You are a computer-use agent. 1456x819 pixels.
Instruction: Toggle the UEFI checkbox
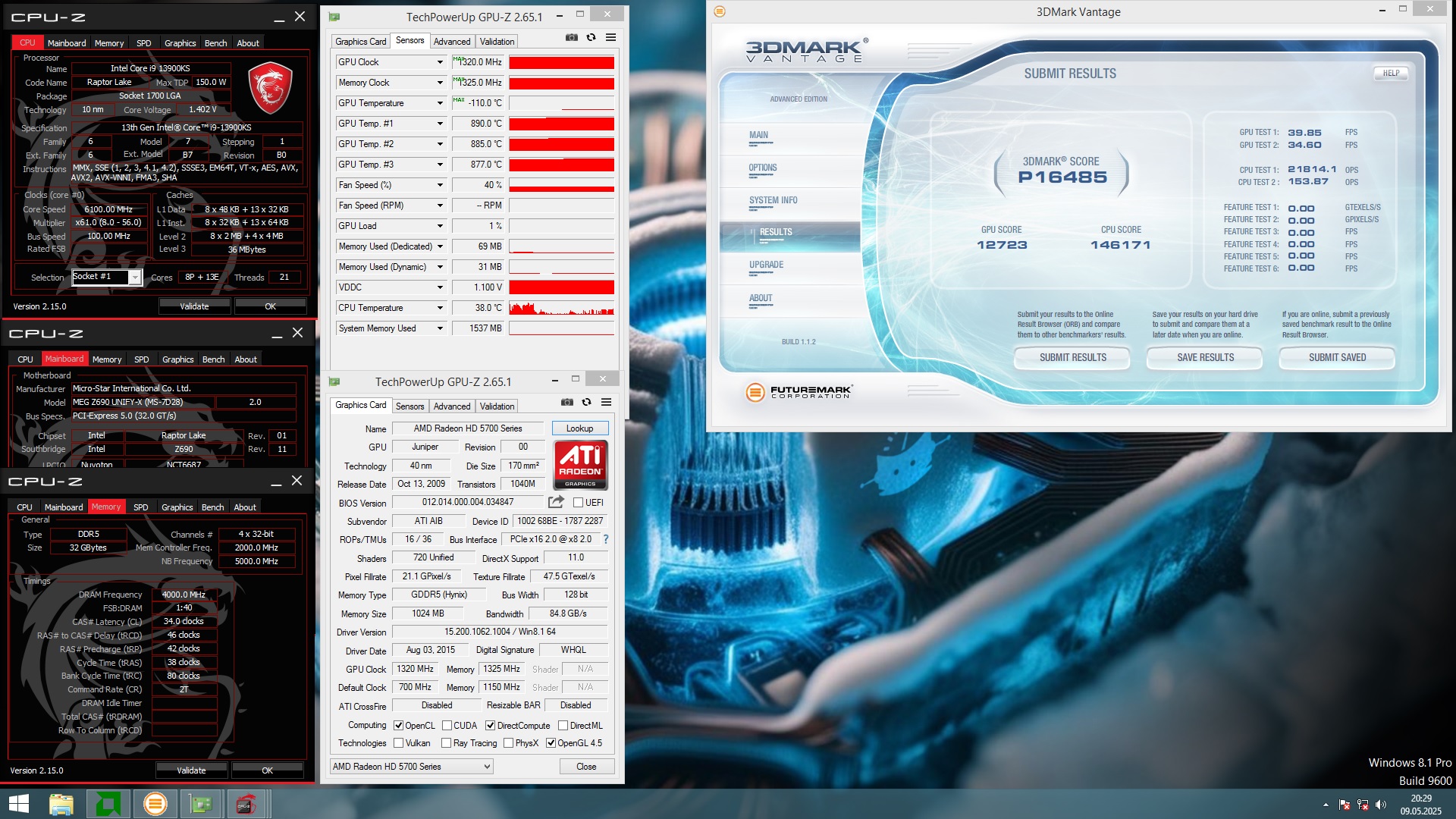[x=578, y=502]
